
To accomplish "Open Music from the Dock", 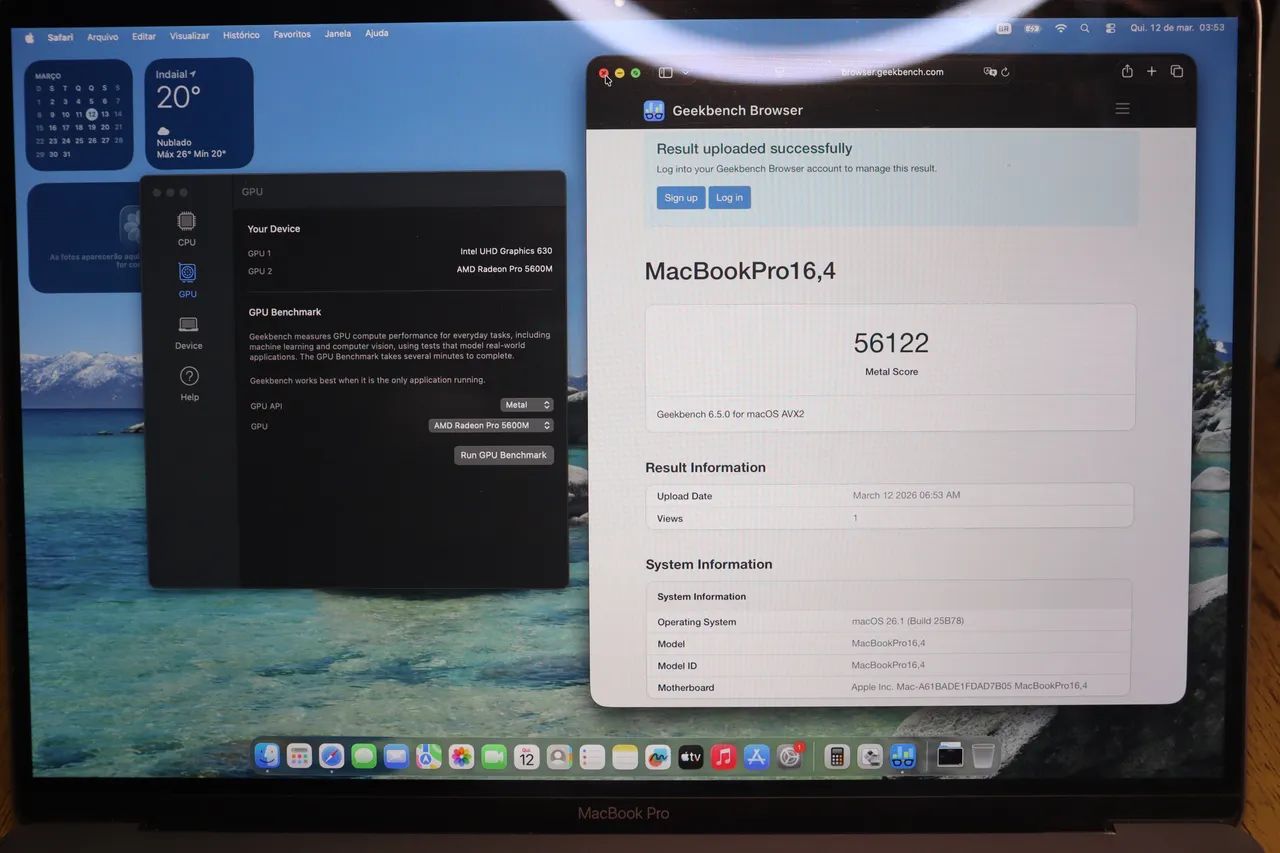I will (x=724, y=757).
